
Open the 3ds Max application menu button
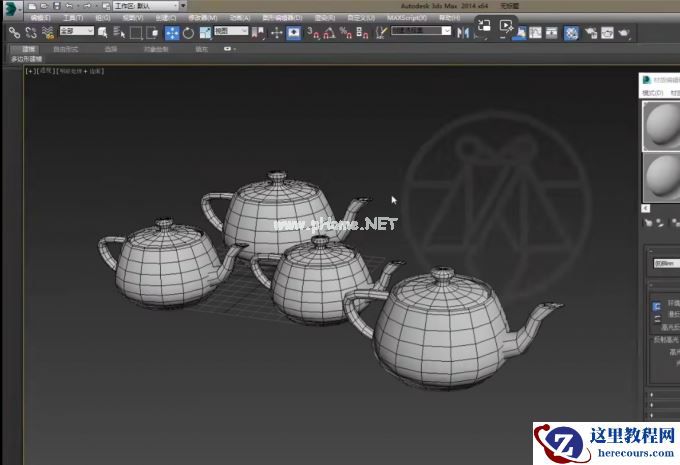point(11,9)
